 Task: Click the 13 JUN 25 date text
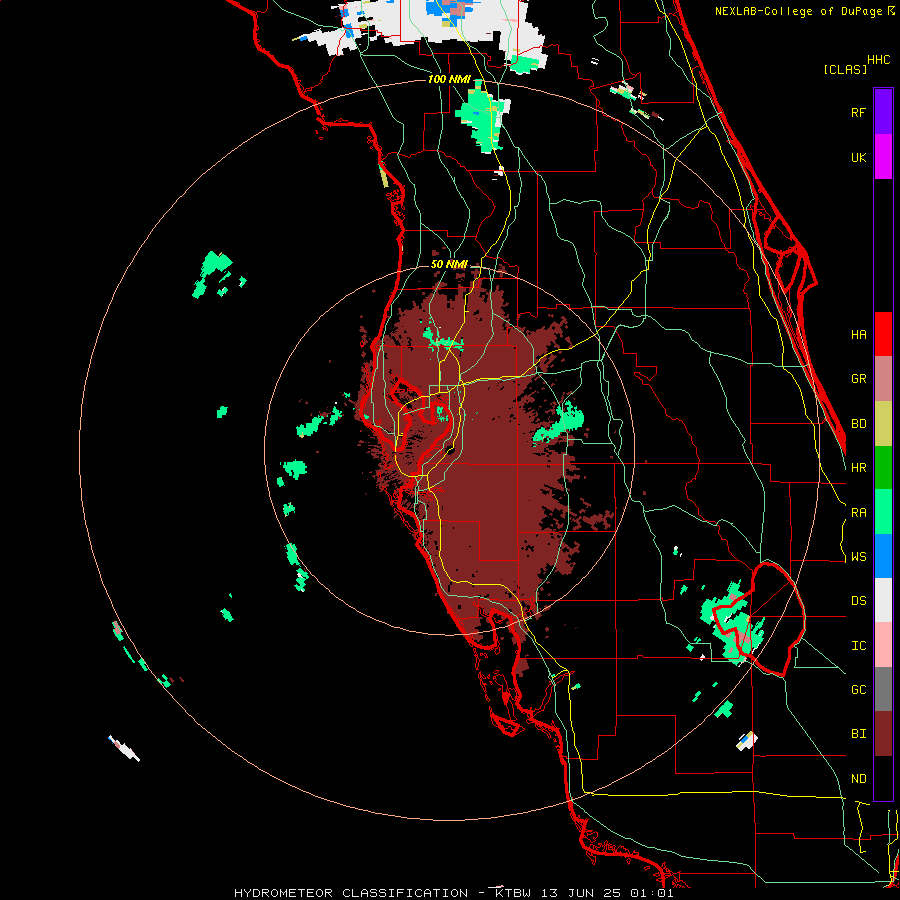point(581,893)
